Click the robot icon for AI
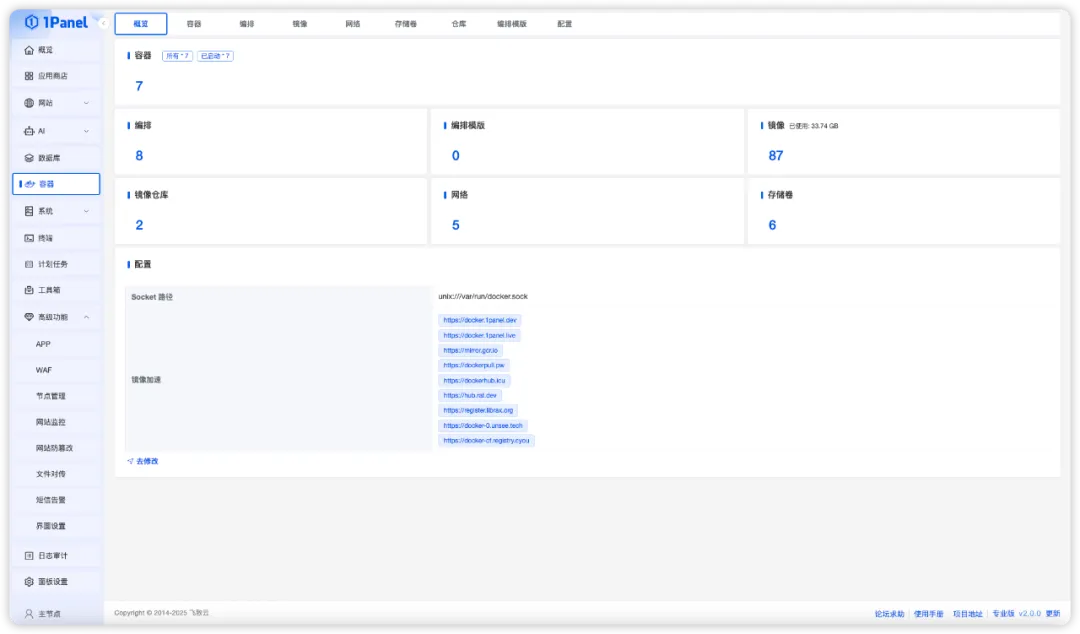 29,131
